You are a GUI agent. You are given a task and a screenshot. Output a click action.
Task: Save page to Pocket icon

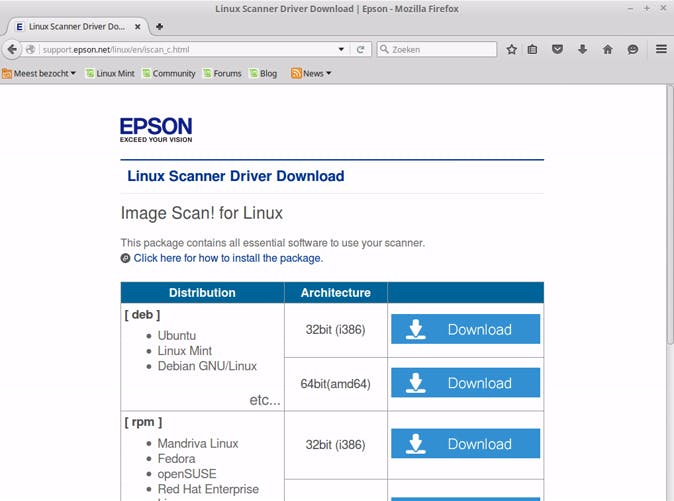557,49
